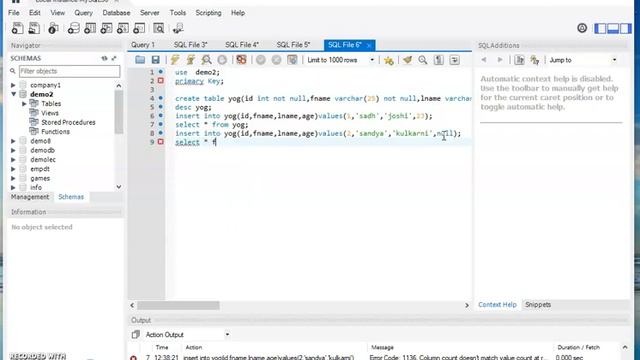Open the Scripting menu
Image resolution: width=640 pixels, height=360 pixels.
tap(208, 13)
